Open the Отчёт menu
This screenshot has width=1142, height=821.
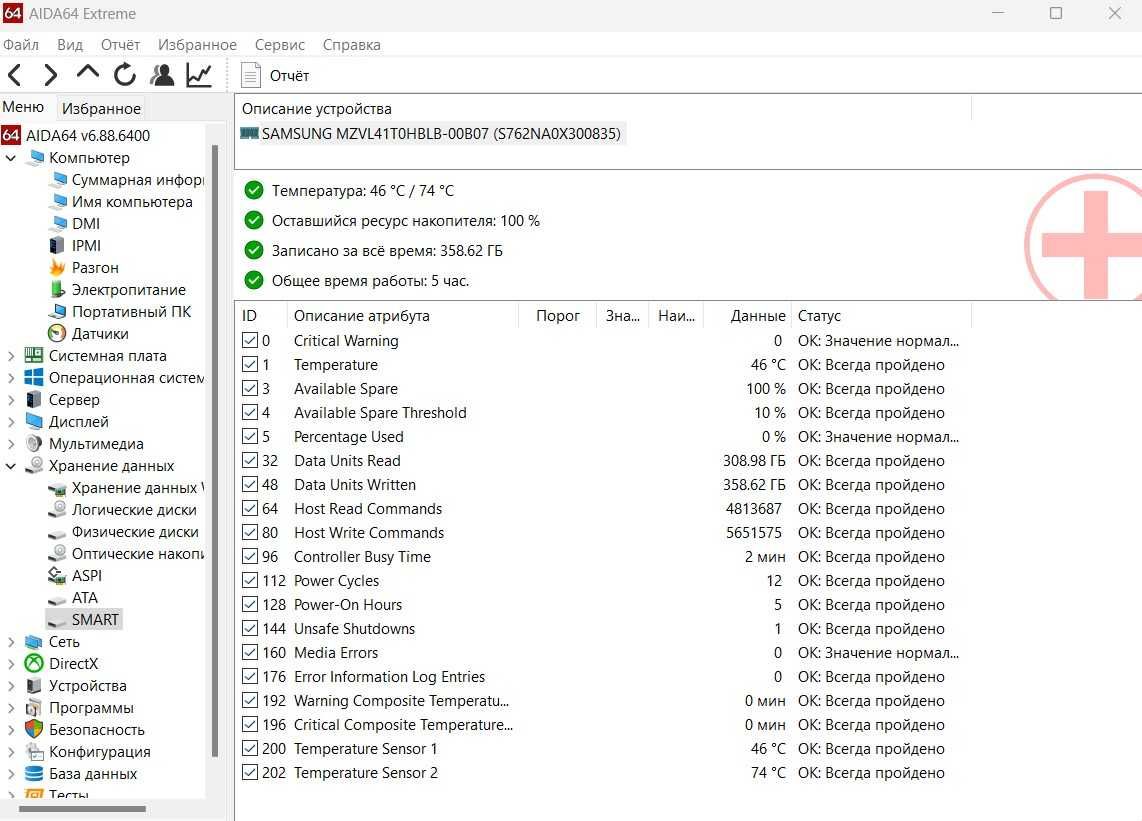coord(120,44)
